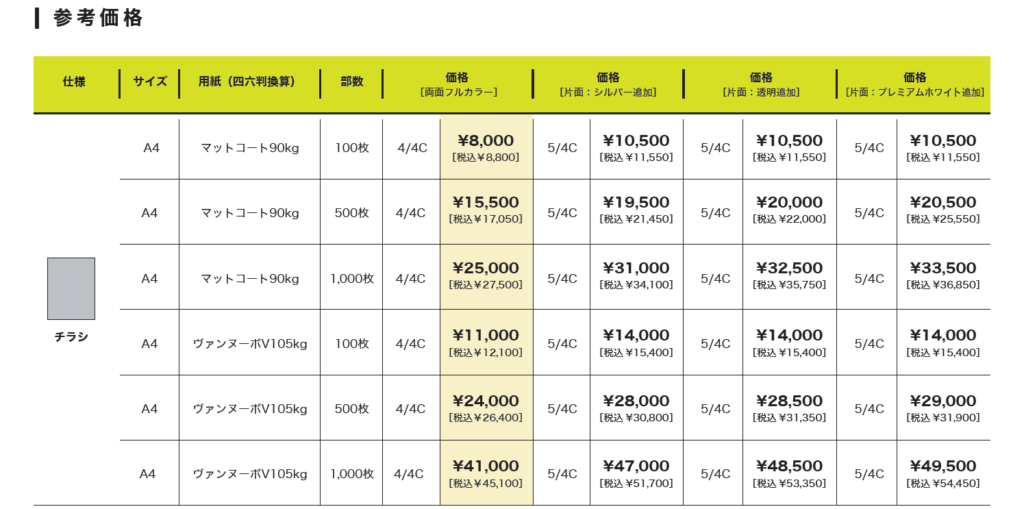Click the gray flyer thumbnail image
This screenshot has width=1024, height=509.
(71, 288)
